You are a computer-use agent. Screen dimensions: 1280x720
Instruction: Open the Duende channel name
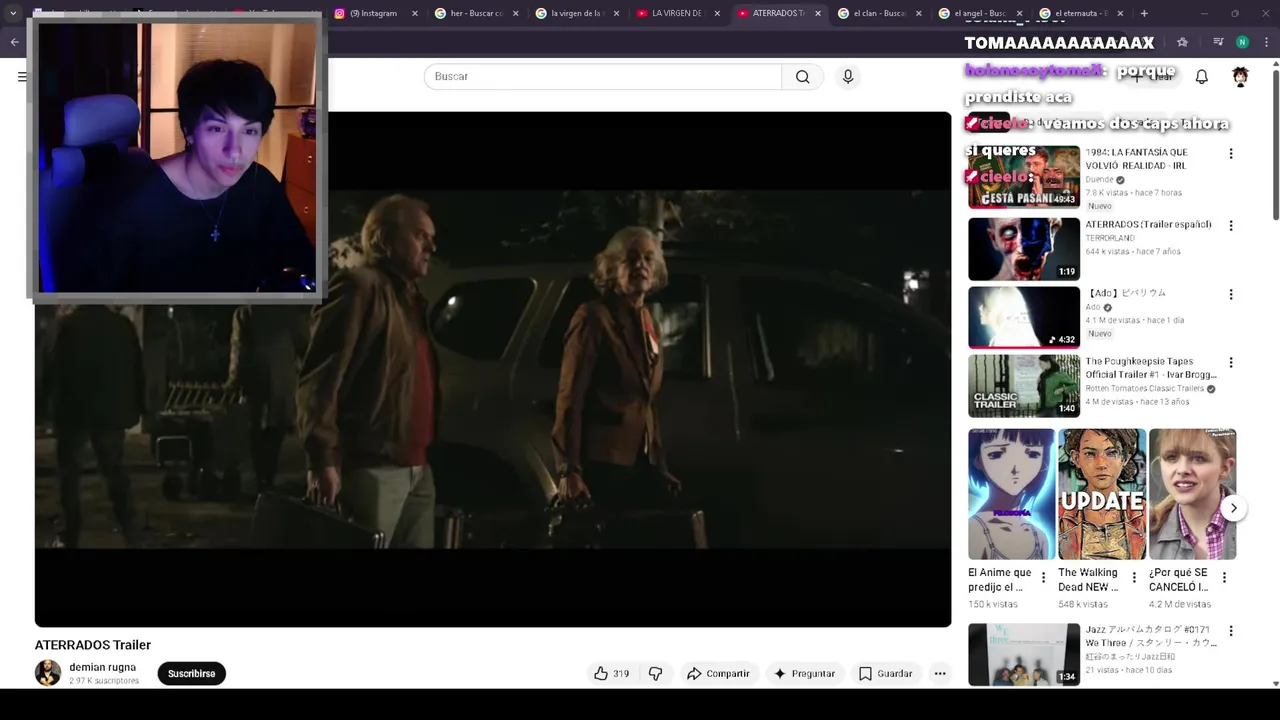(x=1099, y=180)
